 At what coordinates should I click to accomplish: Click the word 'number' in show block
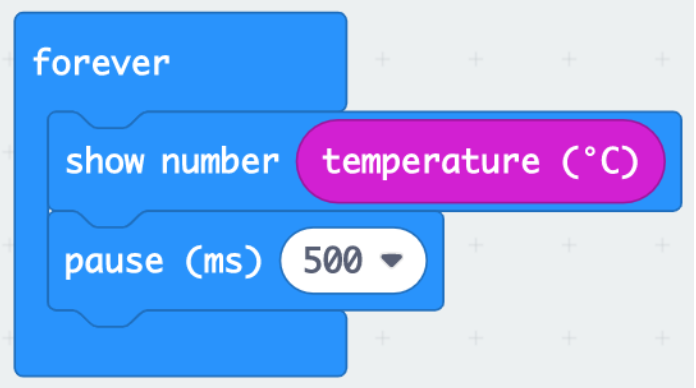pos(220,161)
